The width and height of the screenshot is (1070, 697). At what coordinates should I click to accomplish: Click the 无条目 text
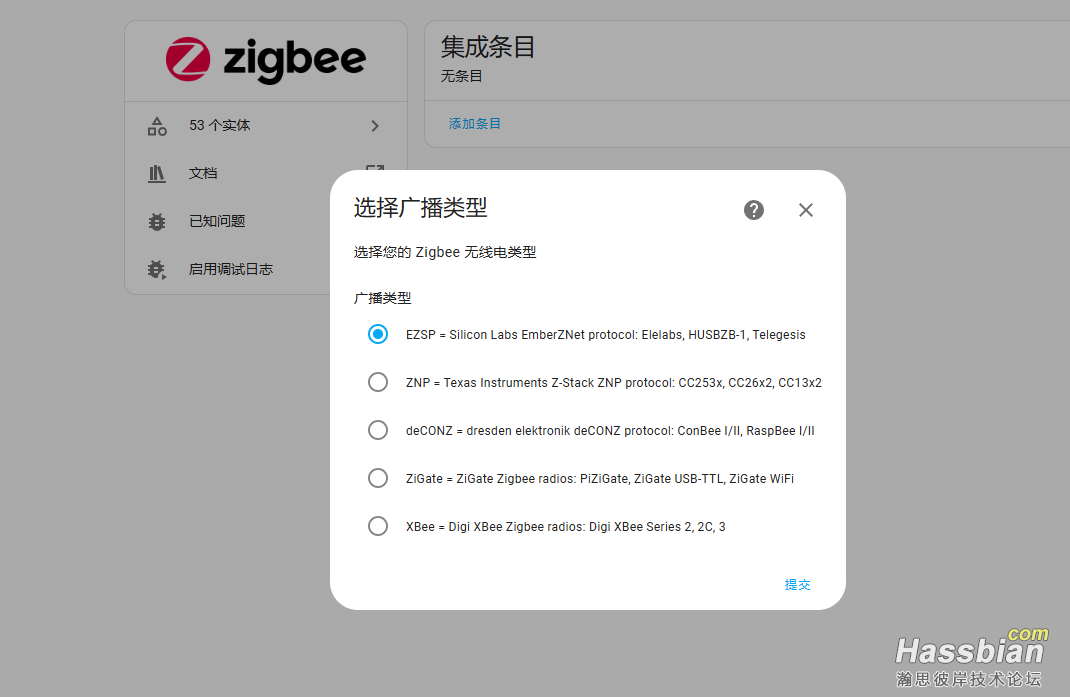click(x=461, y=76)
